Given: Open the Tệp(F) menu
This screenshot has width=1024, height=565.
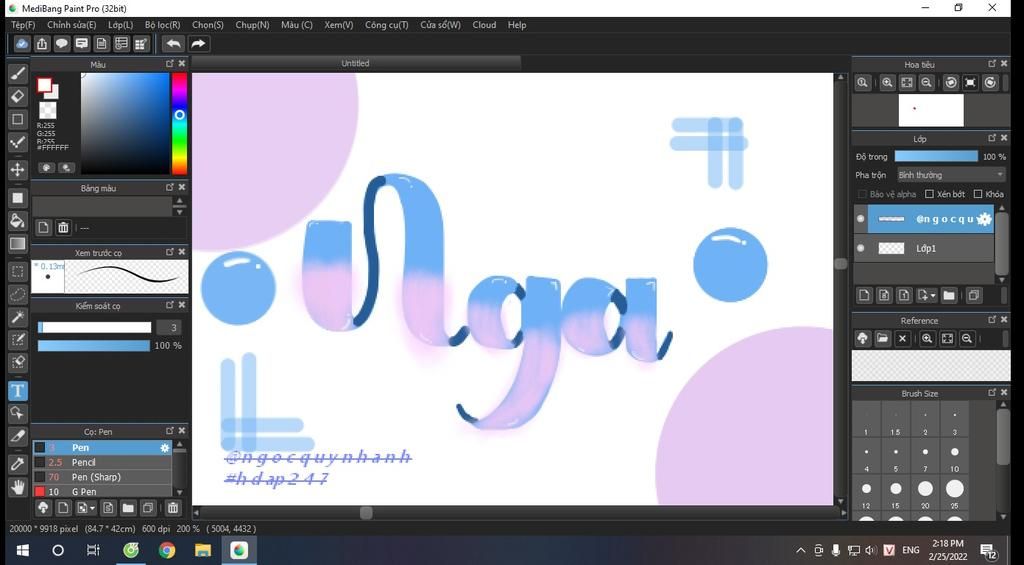Looking at the screenshot, I should [23, 25].
